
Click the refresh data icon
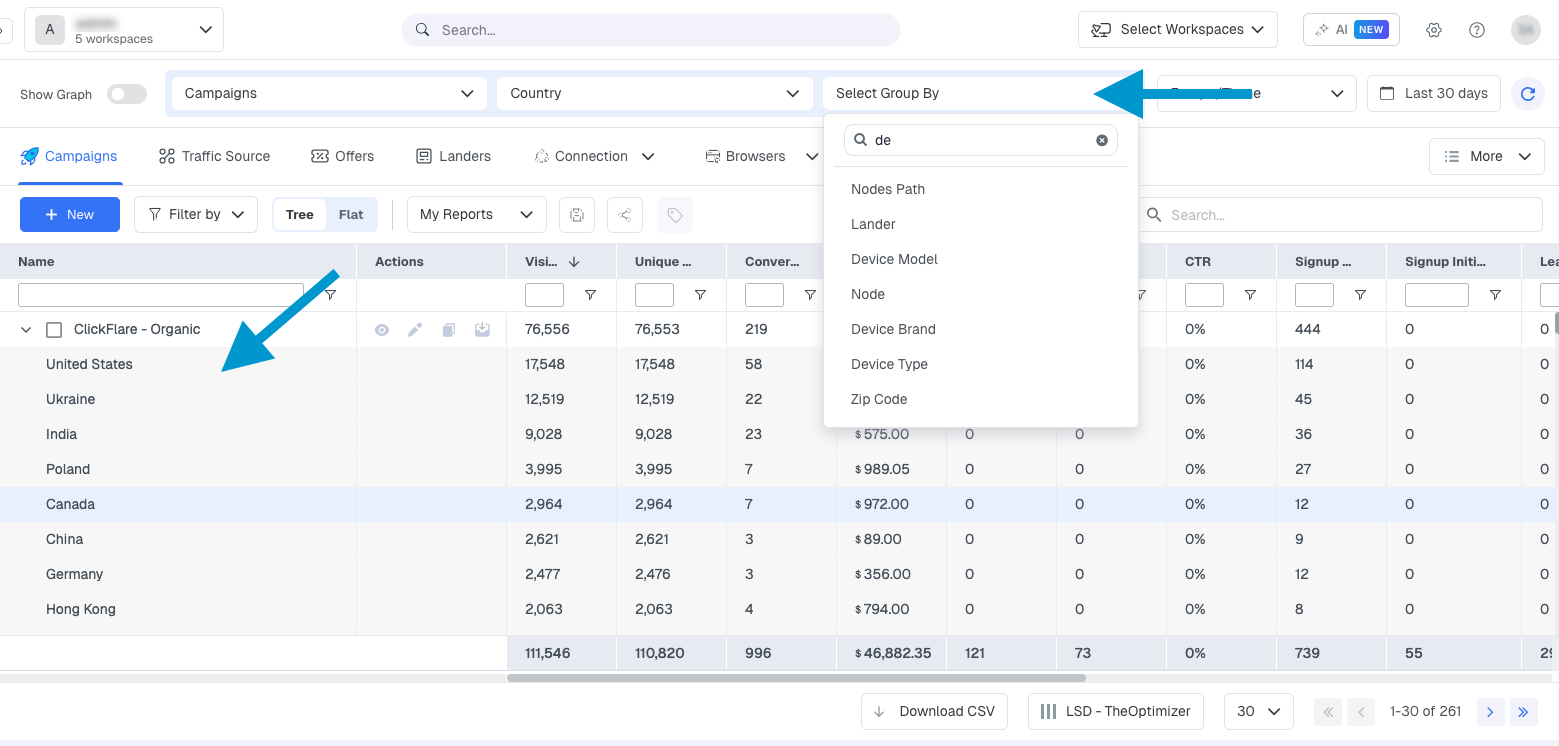tap(1527, 94)
